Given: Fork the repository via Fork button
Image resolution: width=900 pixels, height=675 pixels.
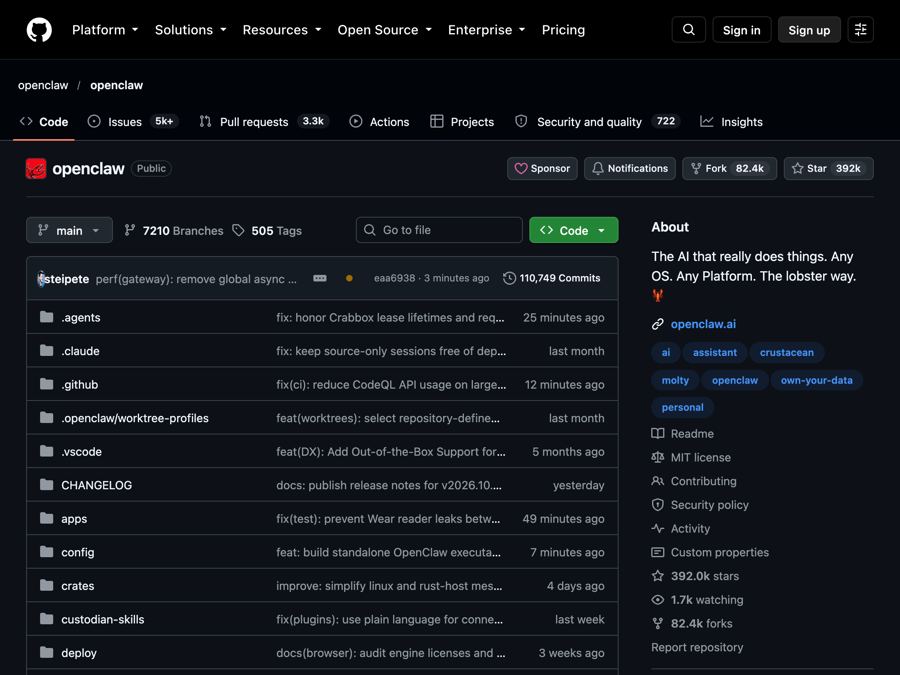Looking at the screenshot, I should [730, 169].
